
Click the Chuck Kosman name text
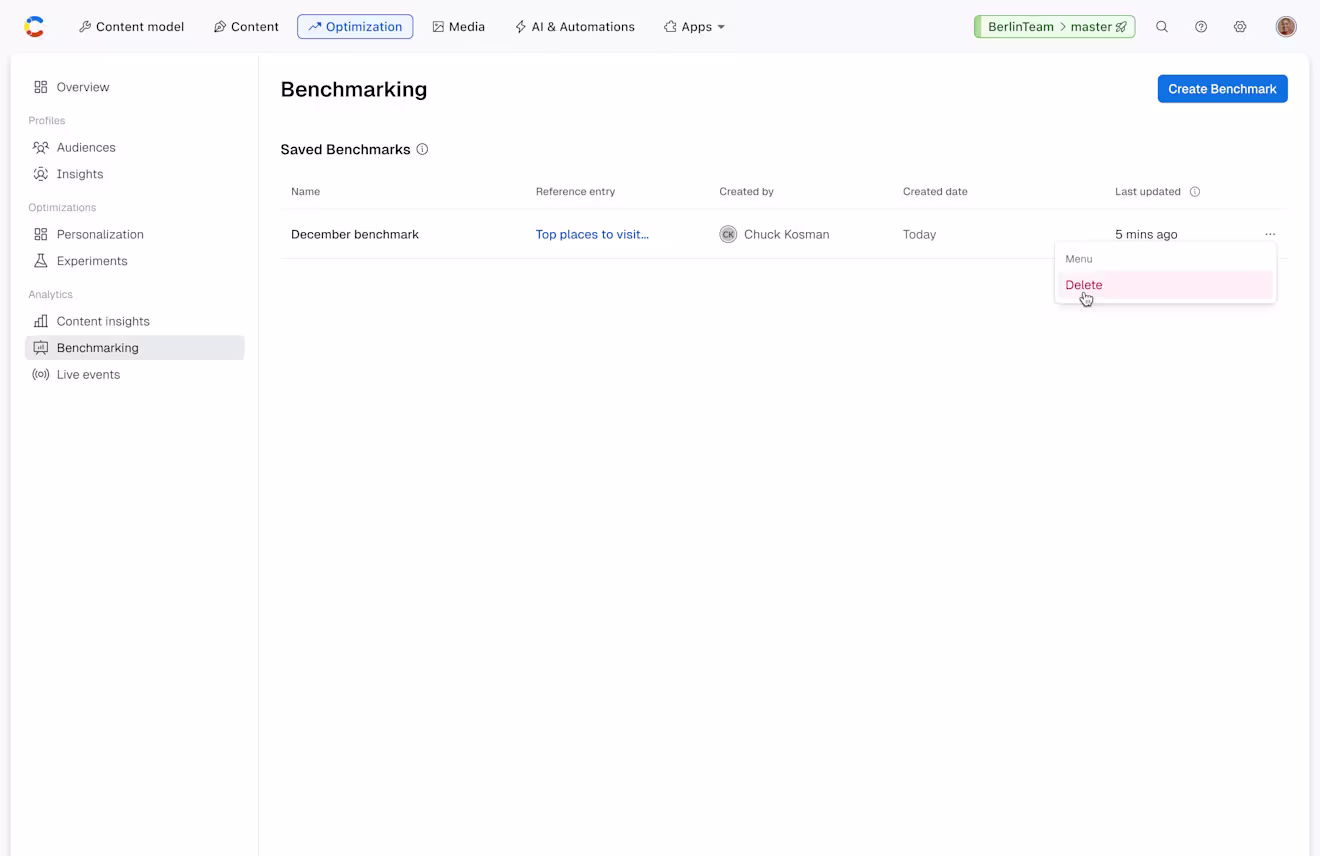point(786,234)
